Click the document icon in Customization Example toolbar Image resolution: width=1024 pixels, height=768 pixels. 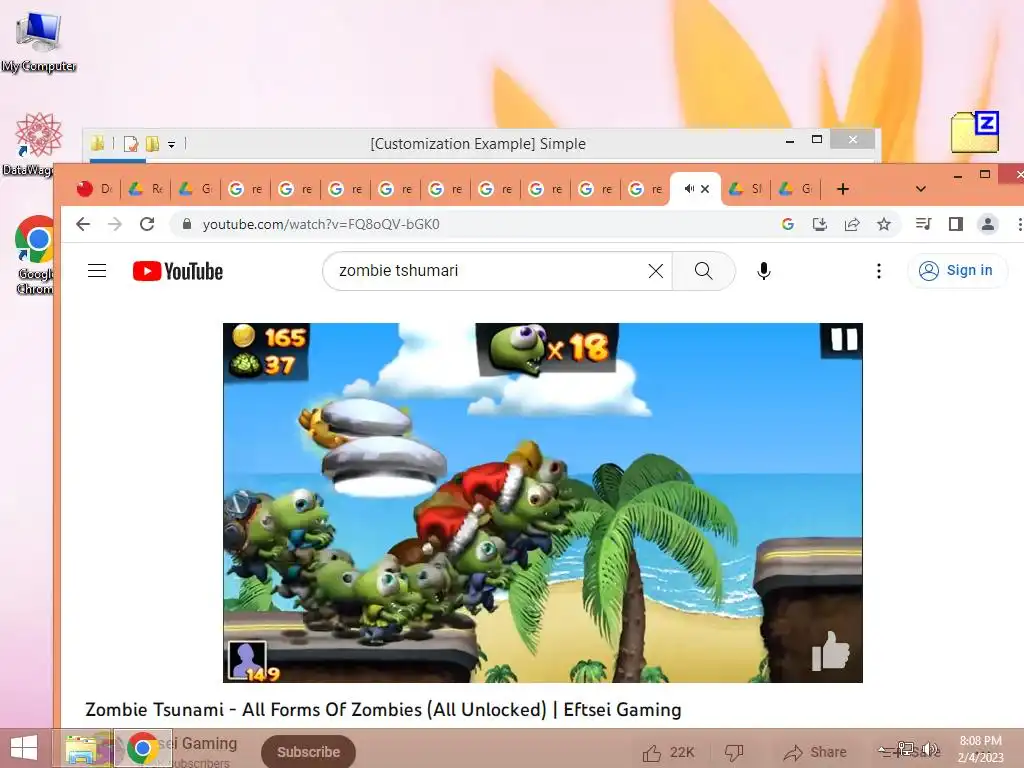131,143
